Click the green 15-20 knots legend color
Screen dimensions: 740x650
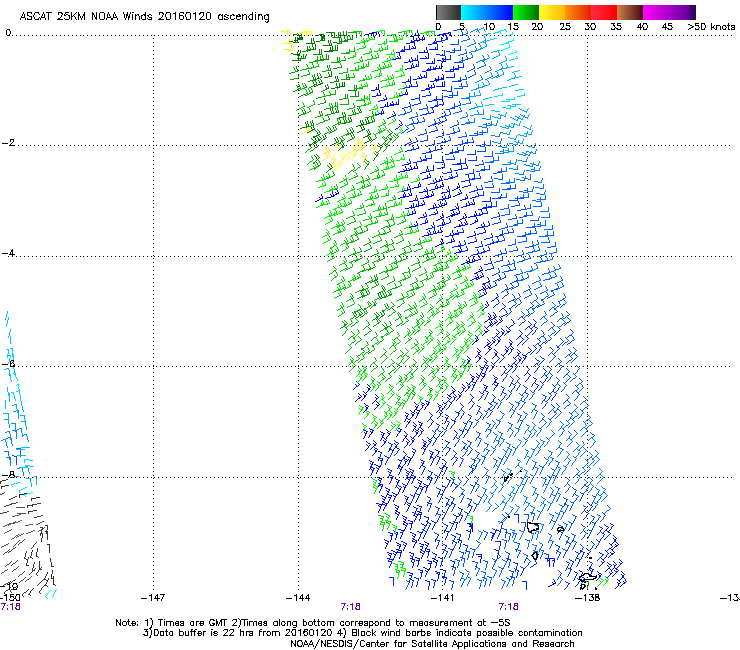point(526,12)
